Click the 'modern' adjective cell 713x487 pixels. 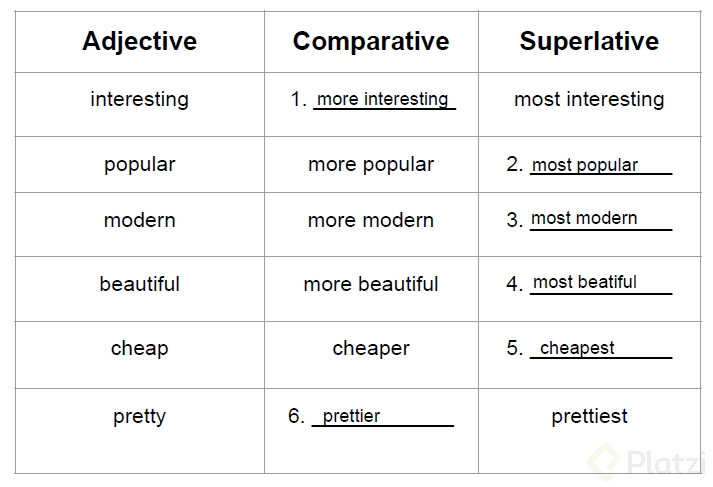click(x=139, y=220)
